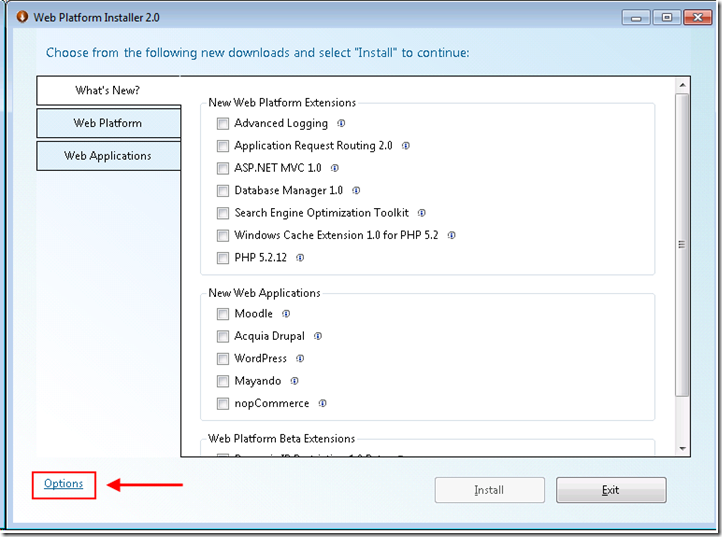Check Search Engine Optimization Toolkit box
This screenshot has height=537, width=722.
click(223, 213)
